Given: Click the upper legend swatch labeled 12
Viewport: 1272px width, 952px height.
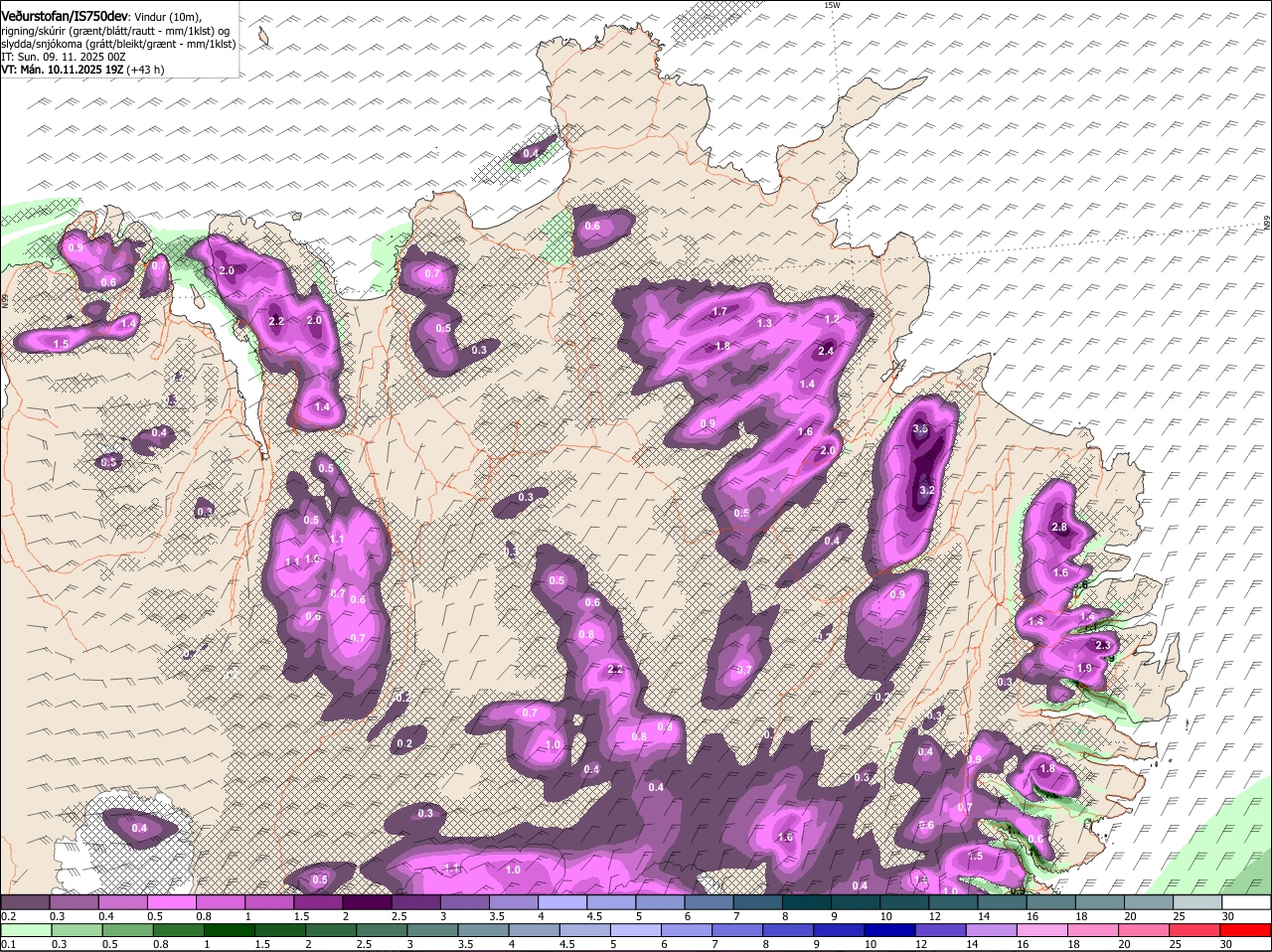Looking at the screenshot, I should click(x=954, y=902).
